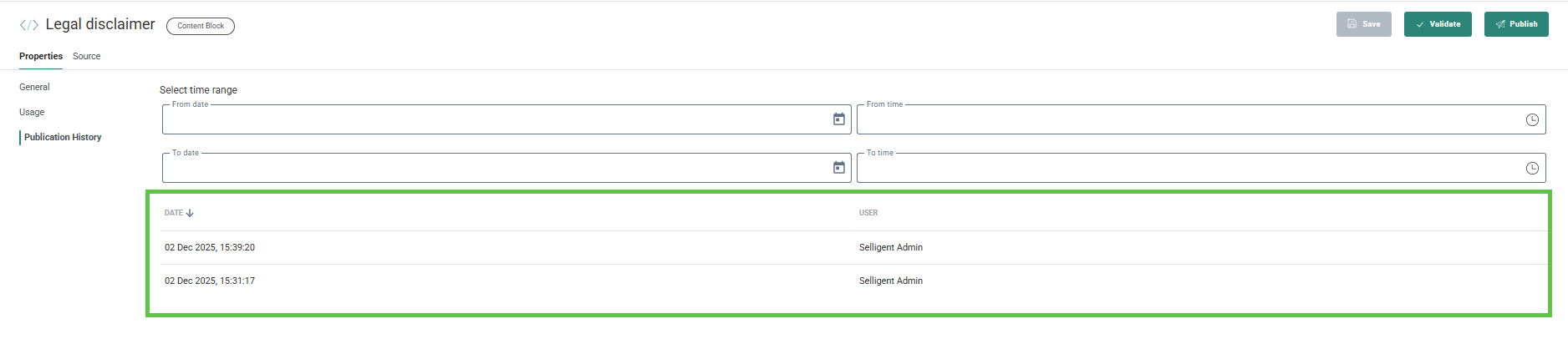Image resolution: width=1568 pixels, height=339 pixels.
Task: Click the To time clock icon
Action: (1531, 168)
